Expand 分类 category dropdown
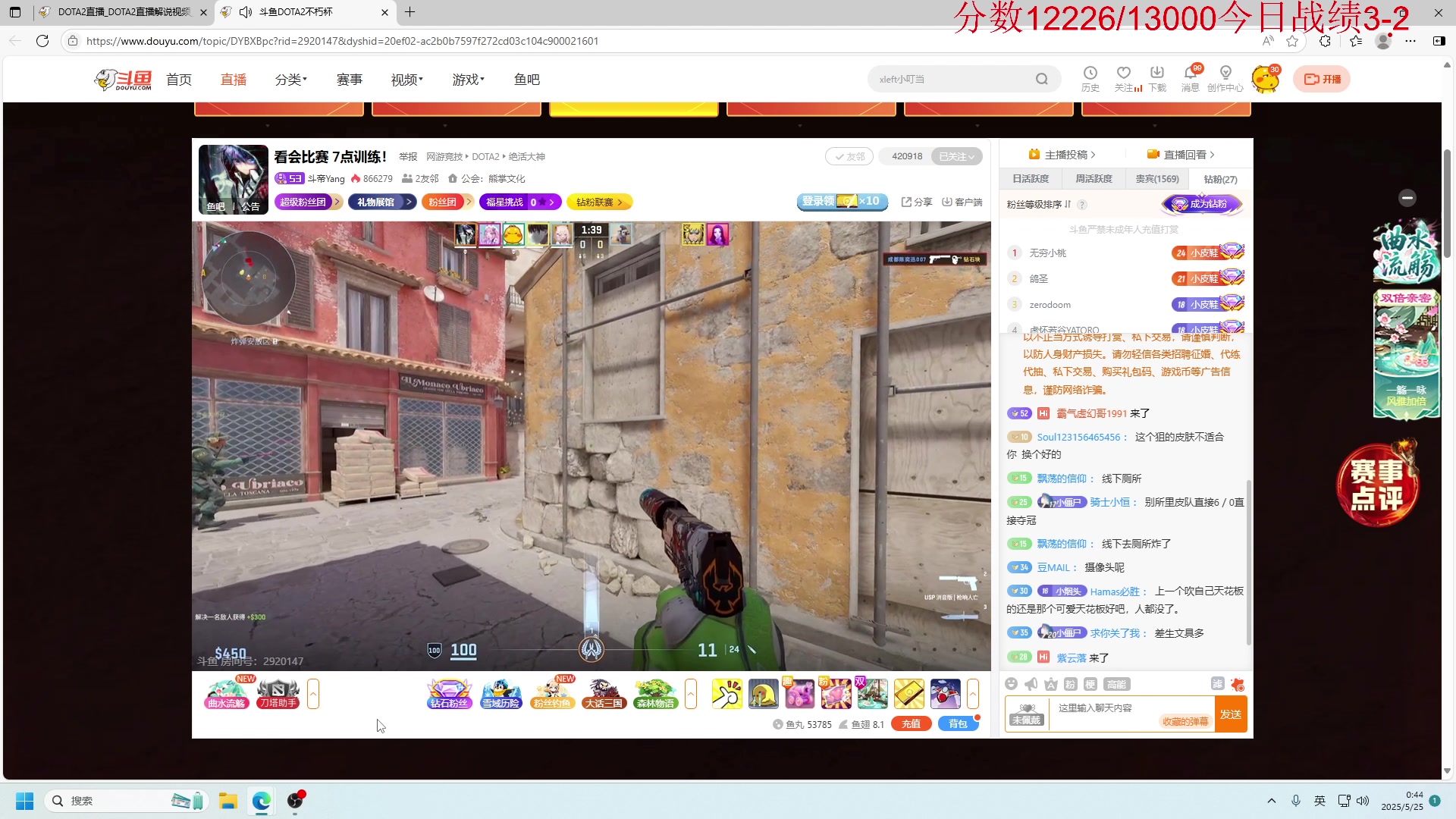 point(291,80)
